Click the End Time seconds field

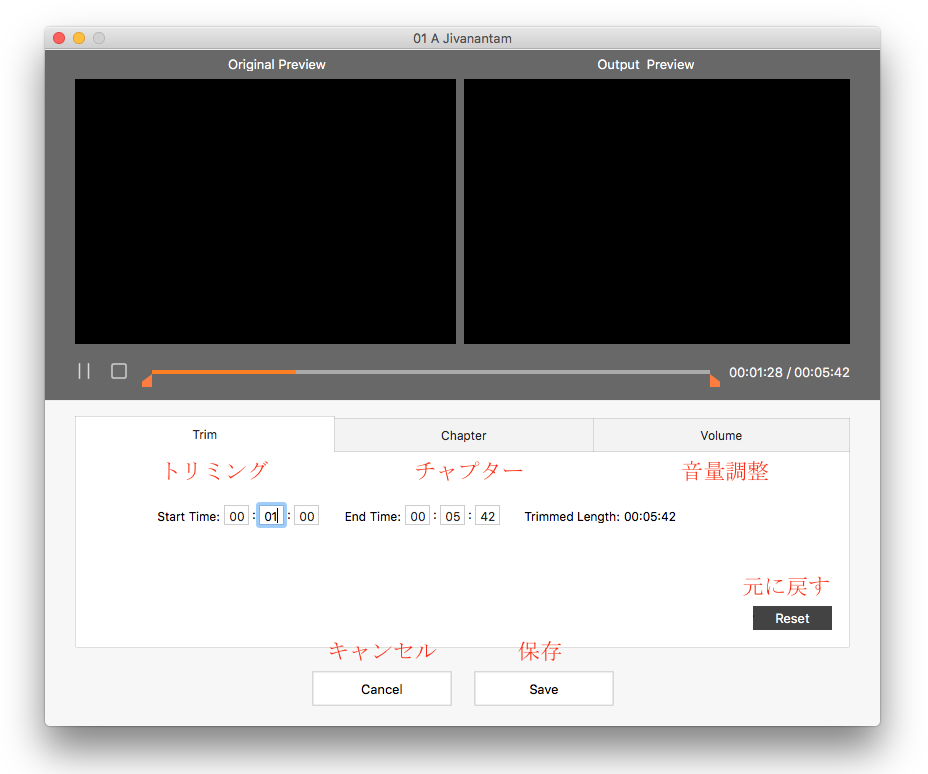[x=487, y=517]
